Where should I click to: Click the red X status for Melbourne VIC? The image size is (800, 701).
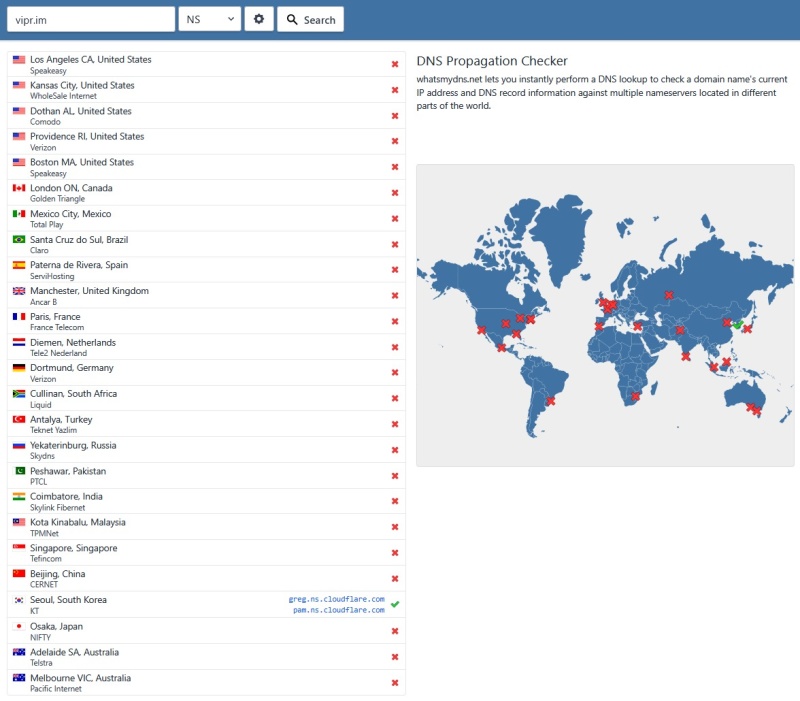395,682
